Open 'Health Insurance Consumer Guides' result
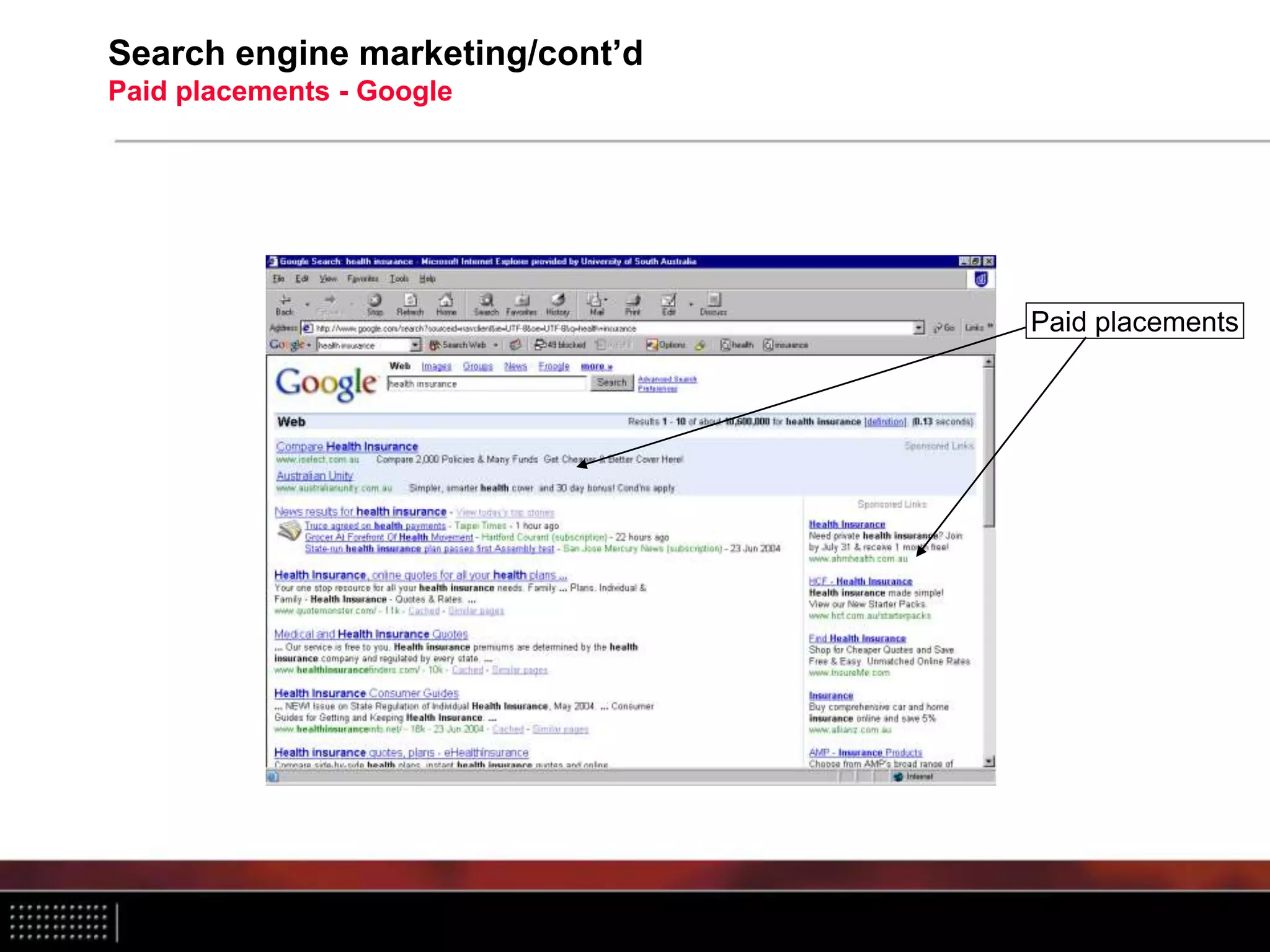Screen dimensions: 1270x952 click(366, 693)
